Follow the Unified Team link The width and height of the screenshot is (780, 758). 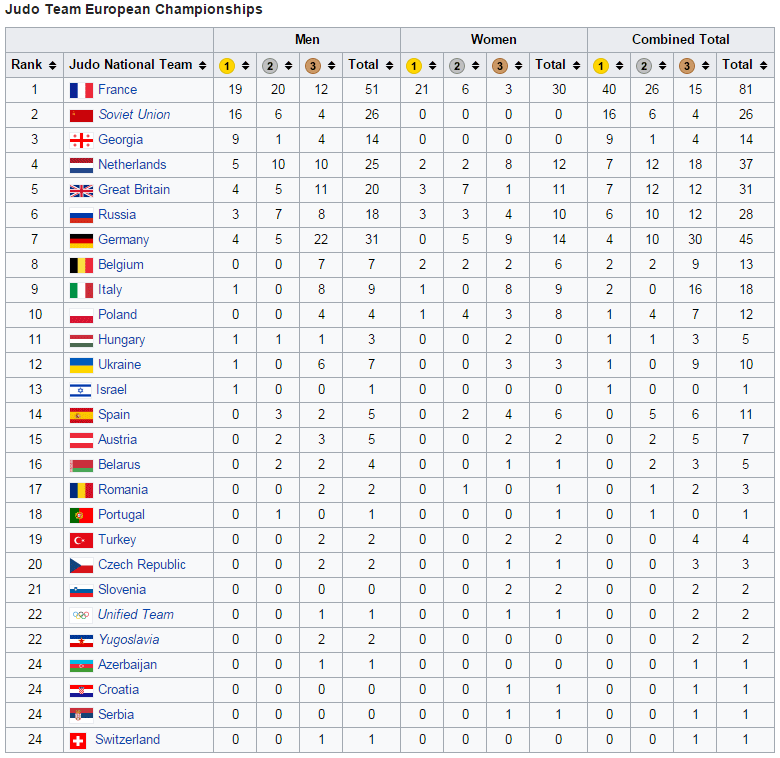pyautogui.click(x=136, y=615)
